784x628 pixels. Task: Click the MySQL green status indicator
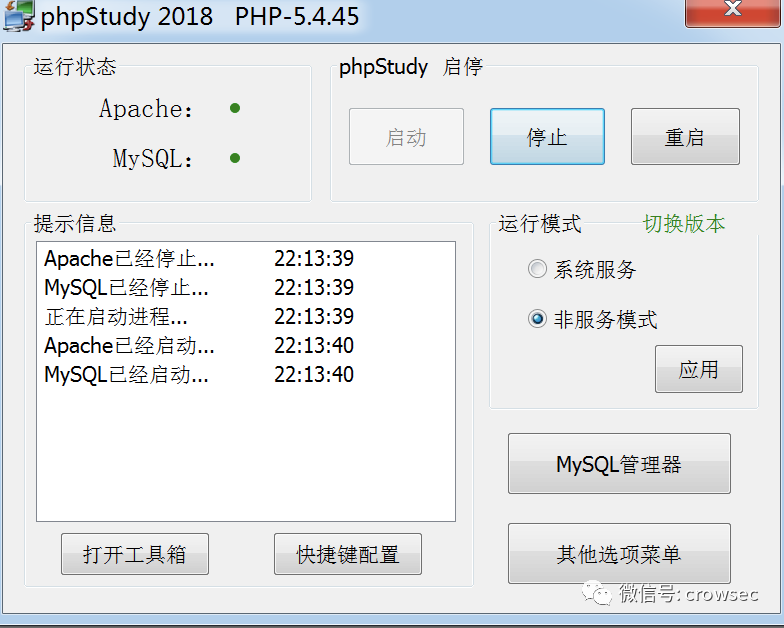(235, 158)
